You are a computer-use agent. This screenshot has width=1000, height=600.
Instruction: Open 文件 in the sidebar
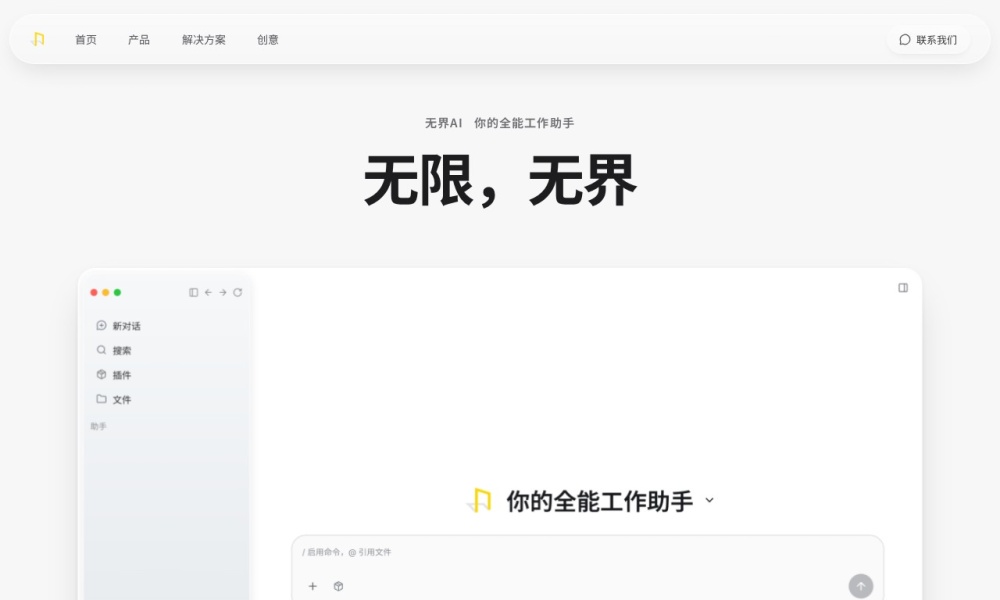(114, 399)
